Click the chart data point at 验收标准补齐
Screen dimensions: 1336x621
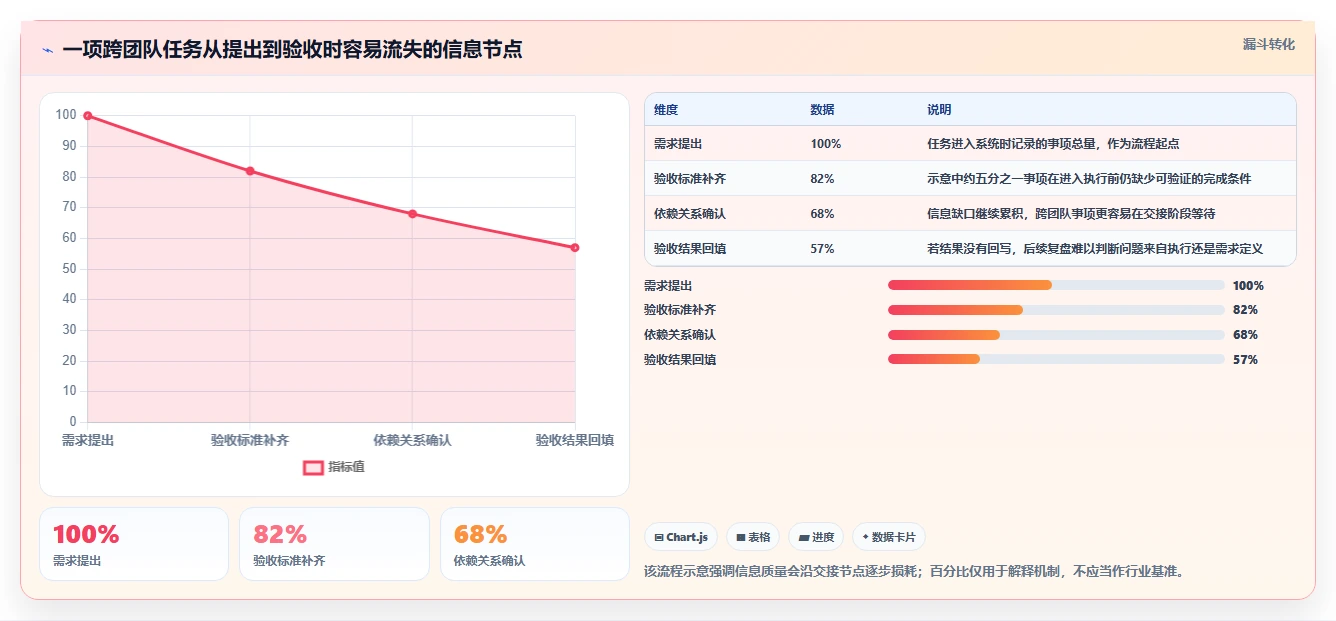coord(250,171)
